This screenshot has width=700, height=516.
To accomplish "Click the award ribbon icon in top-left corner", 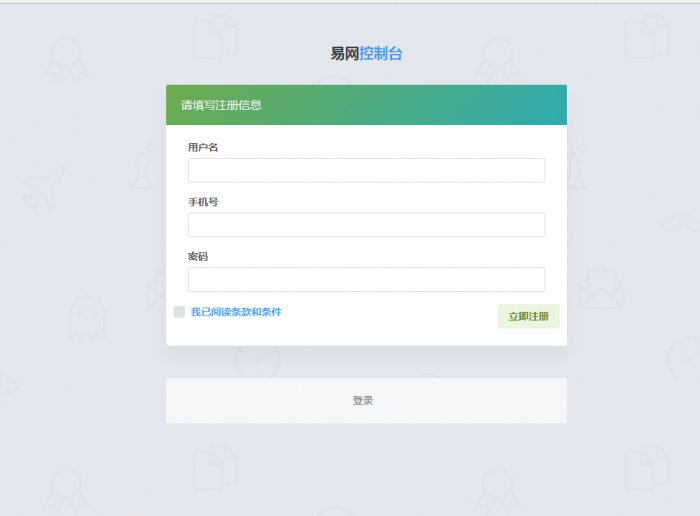I will click(65, 60).
